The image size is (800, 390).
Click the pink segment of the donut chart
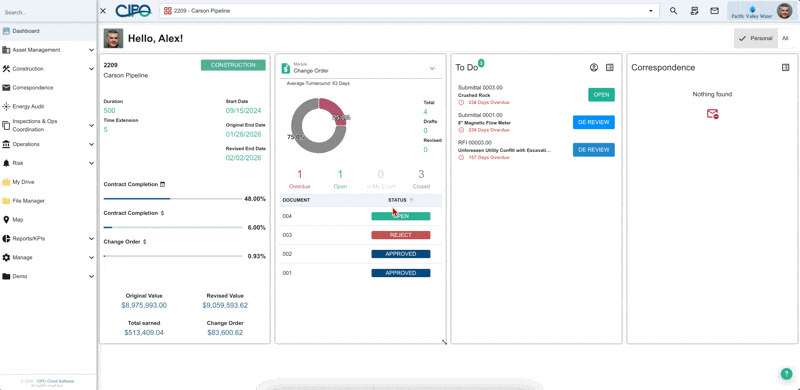click(x=333, y=111)
